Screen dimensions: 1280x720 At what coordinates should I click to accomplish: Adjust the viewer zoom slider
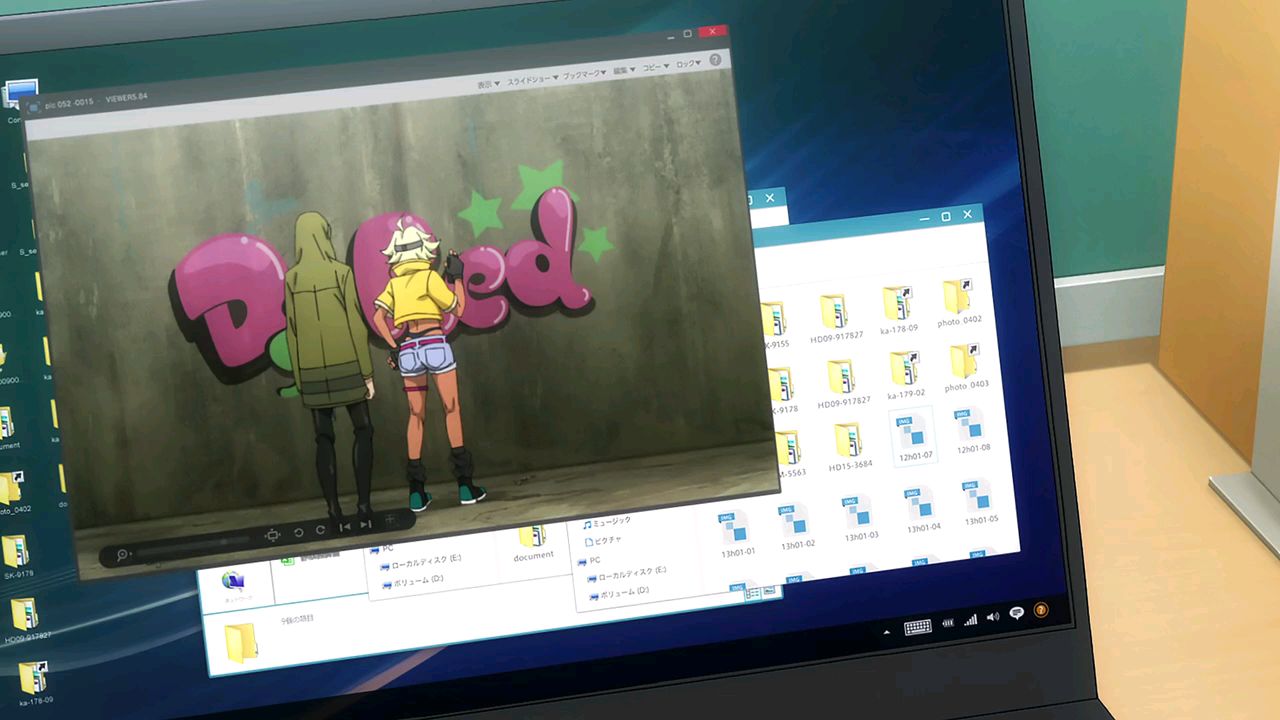click(x=193, y=546)
